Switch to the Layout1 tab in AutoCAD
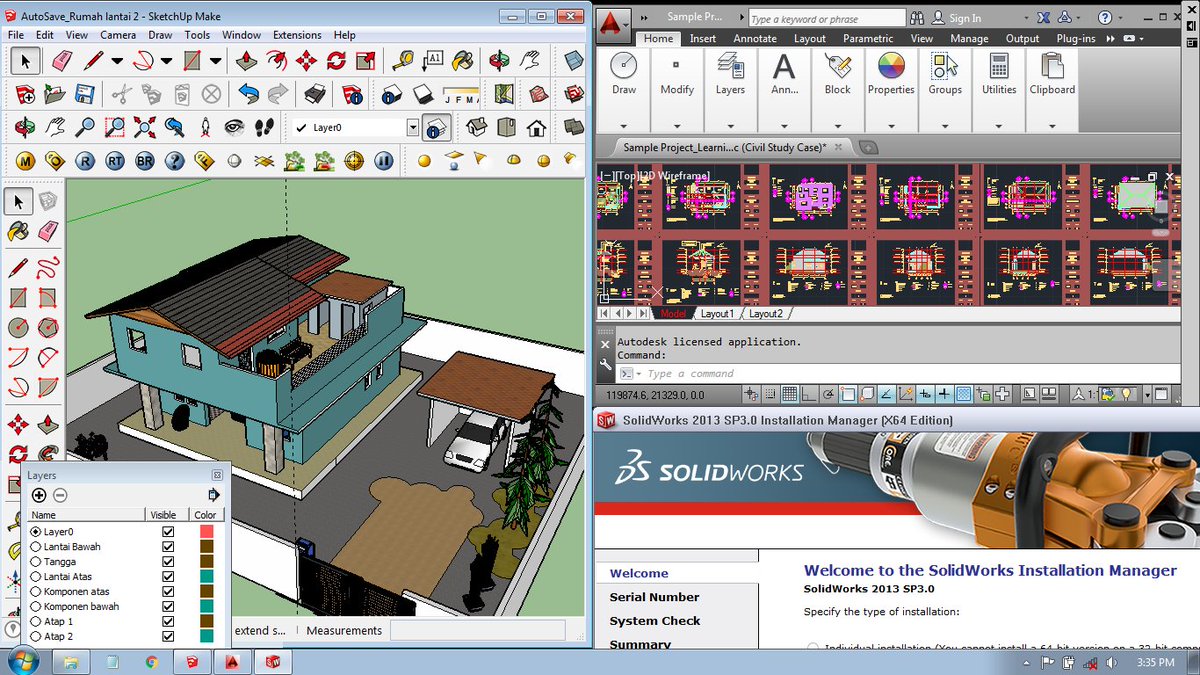The height and width of the screenshot is (675, 1200). click(x=717, y=313)
